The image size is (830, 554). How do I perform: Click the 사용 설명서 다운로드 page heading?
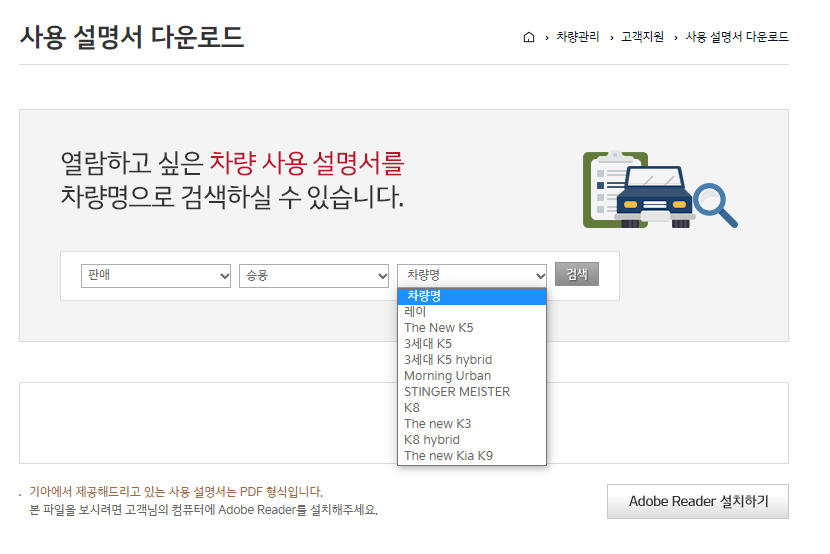coord(132,37)
